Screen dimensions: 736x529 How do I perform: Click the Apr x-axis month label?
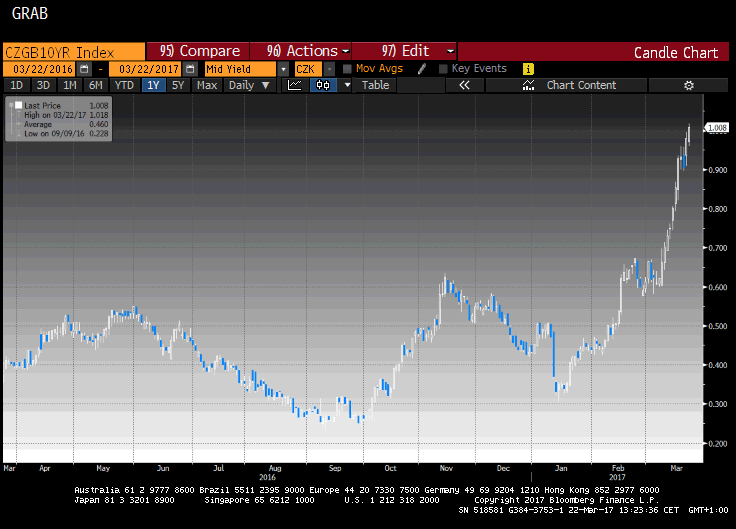(45, 468)
